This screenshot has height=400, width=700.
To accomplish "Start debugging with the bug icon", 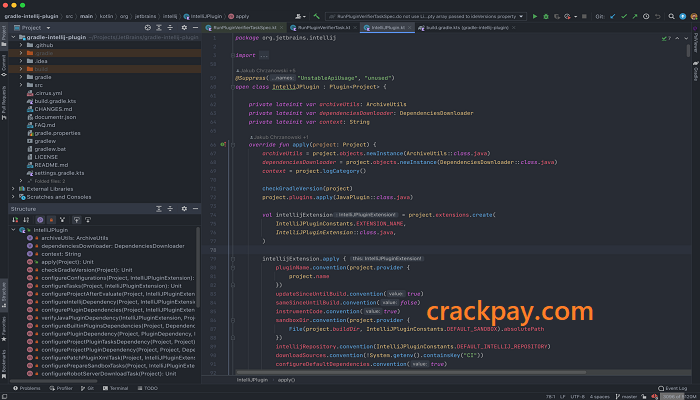I will pos(546,17).
